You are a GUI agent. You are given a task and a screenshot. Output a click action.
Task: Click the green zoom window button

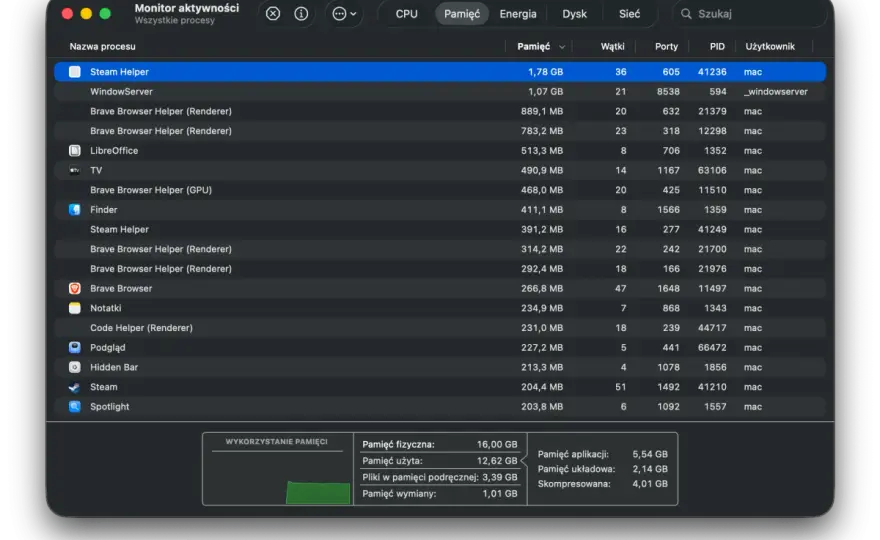105,13
